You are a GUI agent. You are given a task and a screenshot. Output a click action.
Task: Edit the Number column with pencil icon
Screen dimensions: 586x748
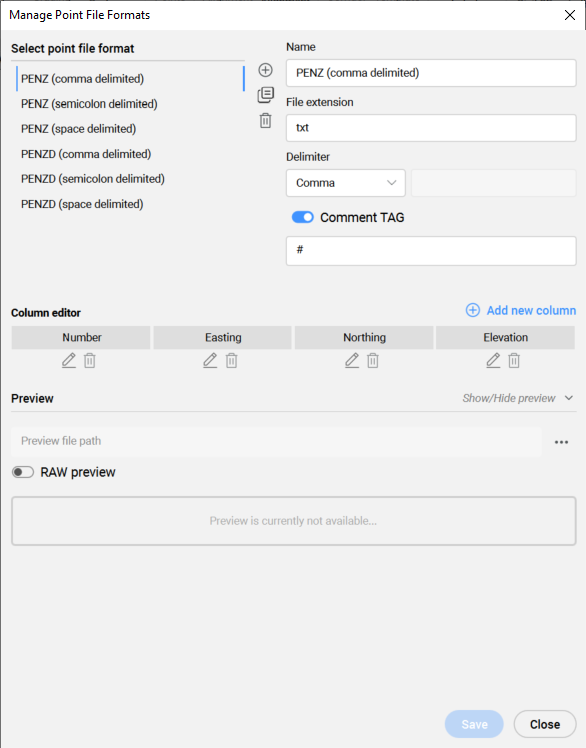click(x=69, y=360)
